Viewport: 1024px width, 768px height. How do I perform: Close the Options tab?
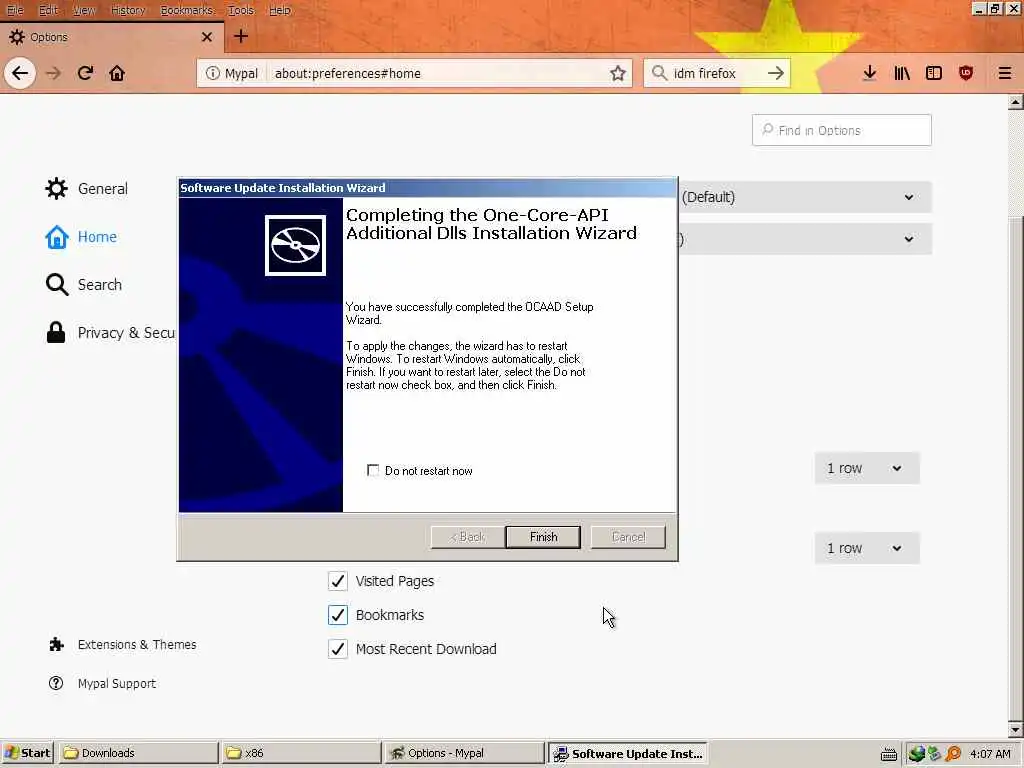207,37
